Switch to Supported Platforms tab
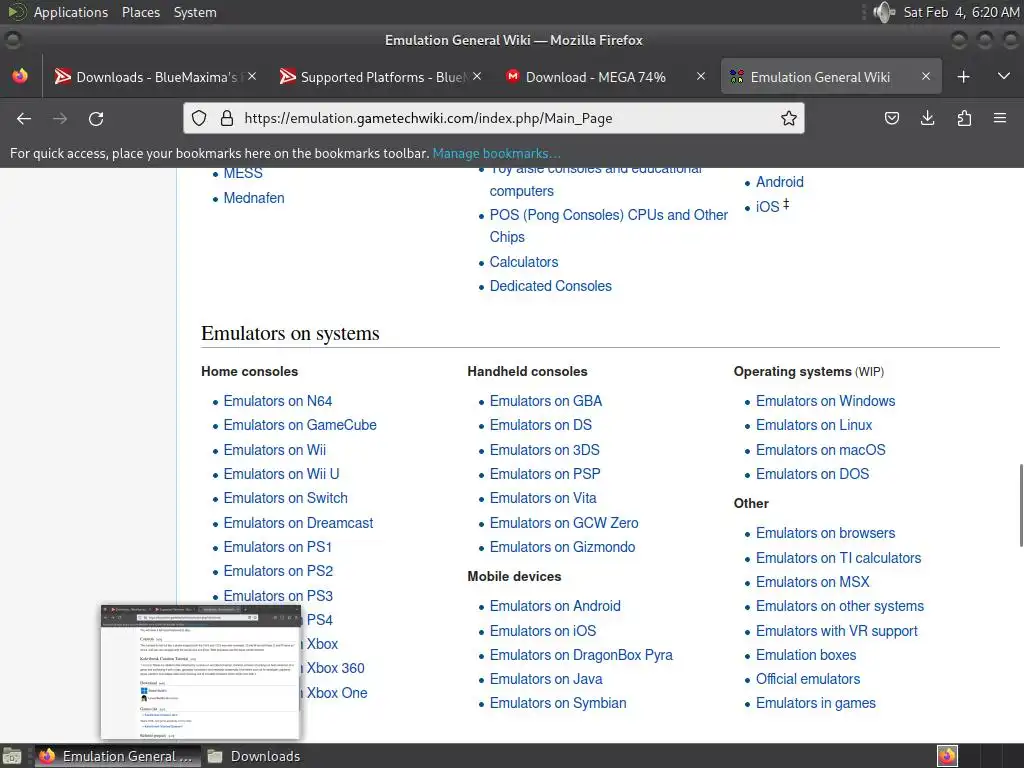The width and height of the screenshot is (1024, 768). point(379,77)
